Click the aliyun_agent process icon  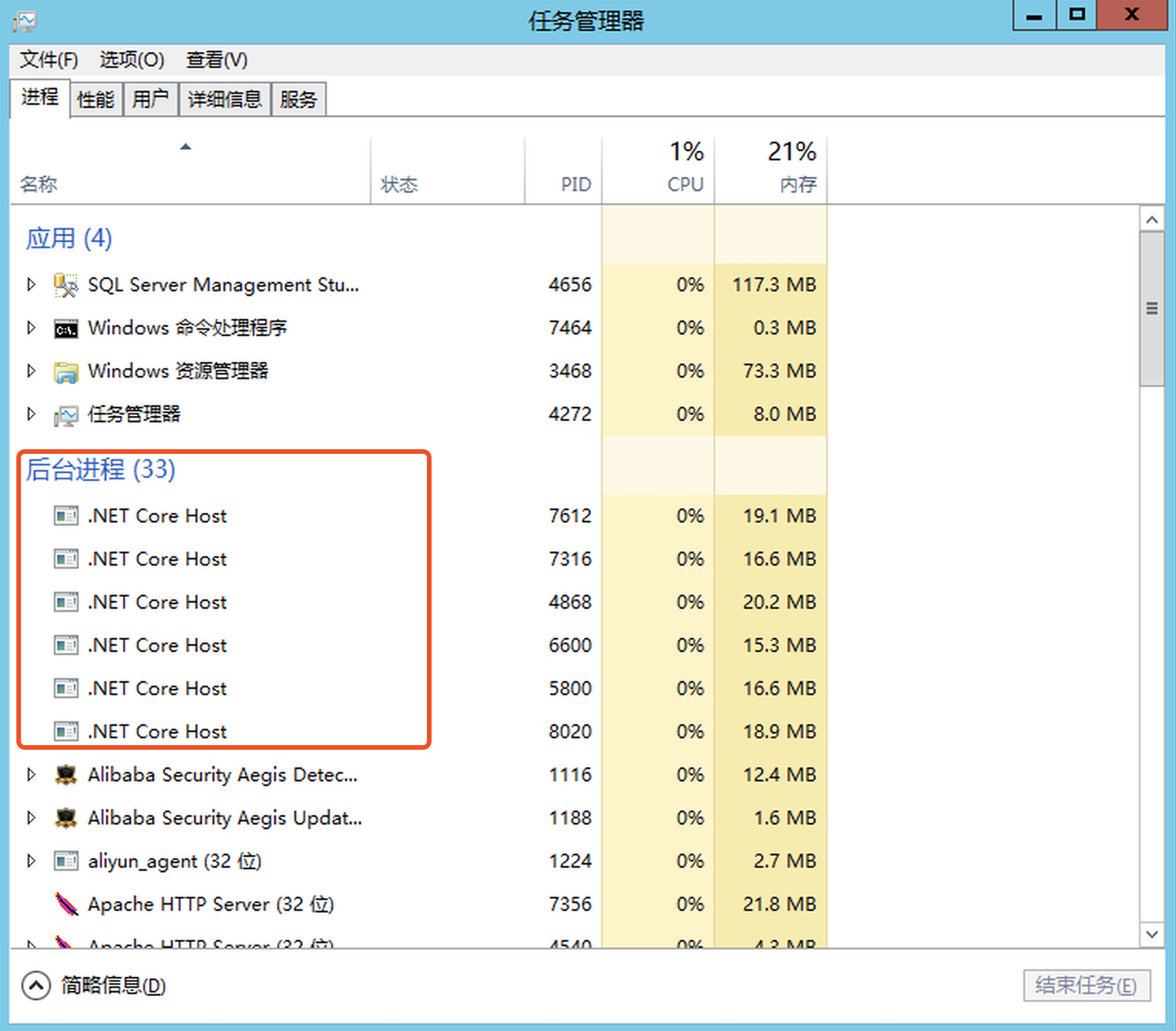point(66,861)
